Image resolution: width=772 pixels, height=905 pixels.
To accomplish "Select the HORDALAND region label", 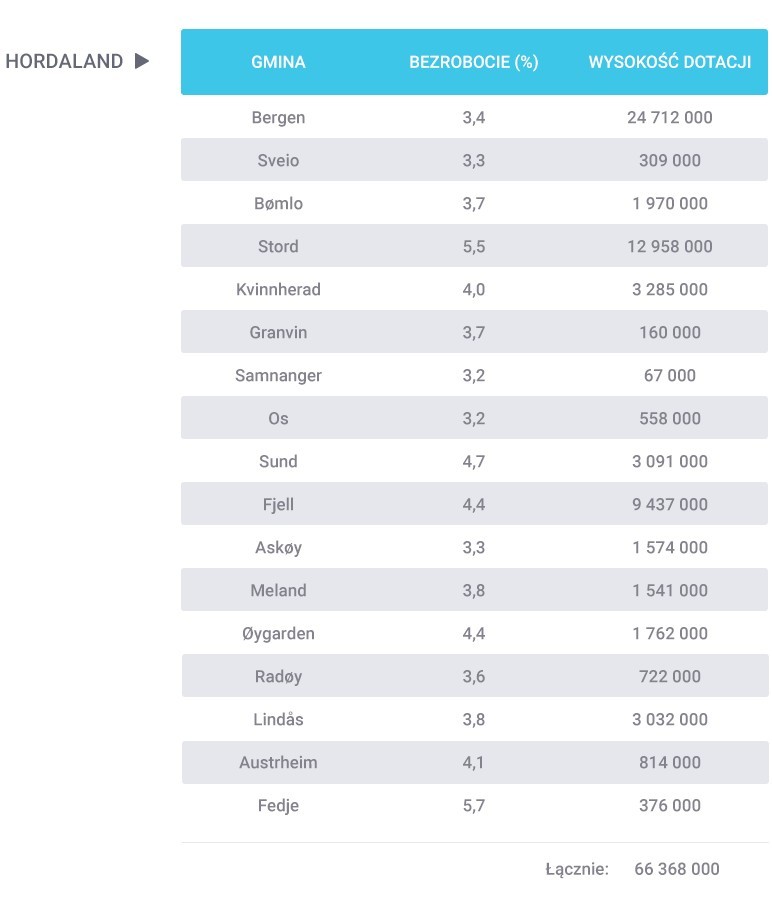I will [64, 61].
